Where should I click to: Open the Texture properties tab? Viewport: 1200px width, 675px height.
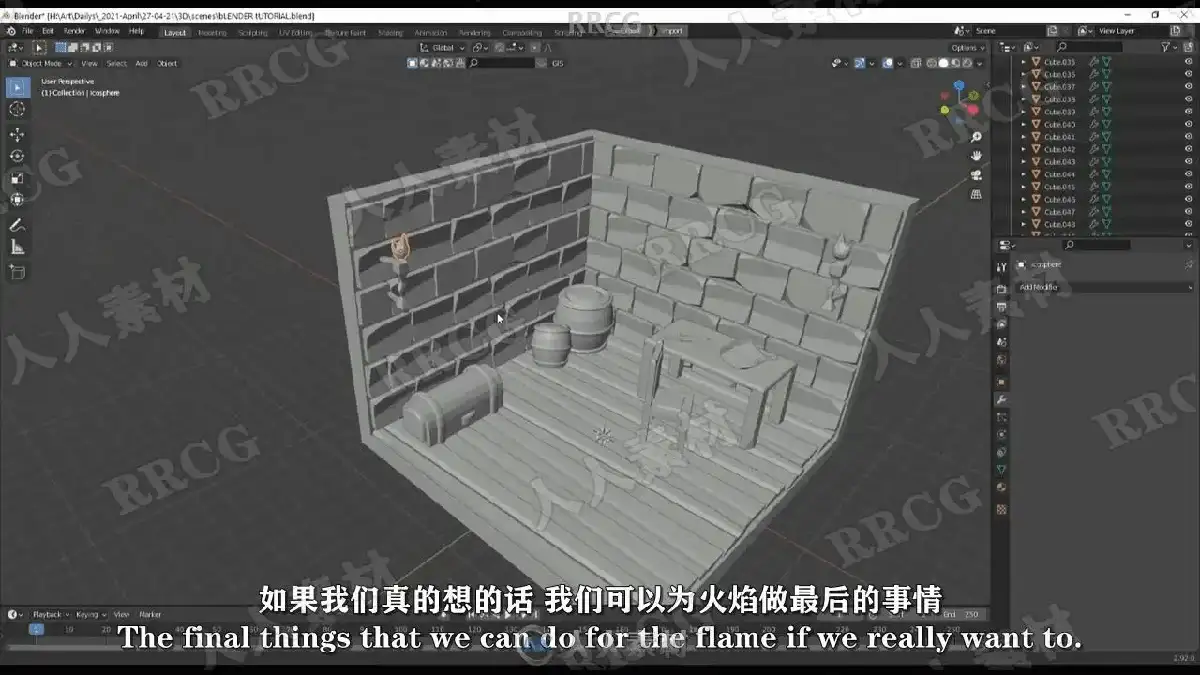pyautogui.click(x=1001, y=509)
